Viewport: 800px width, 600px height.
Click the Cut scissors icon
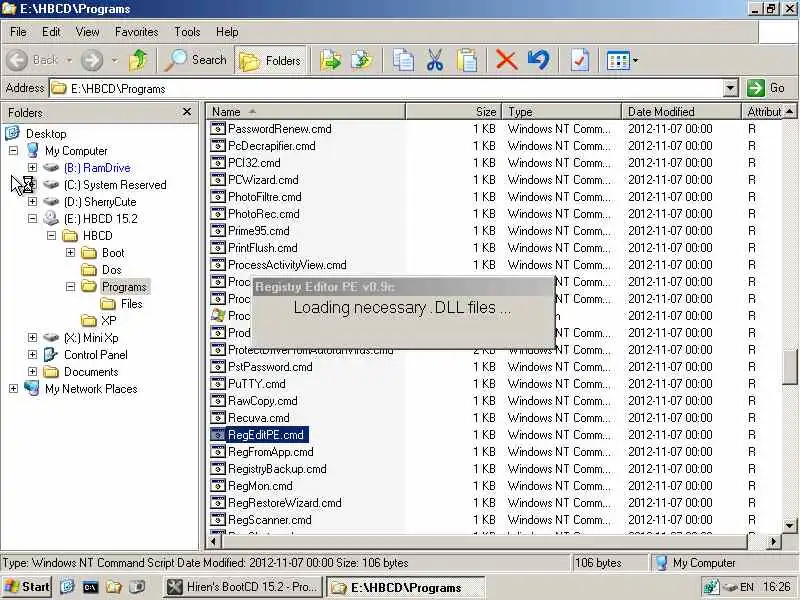(435, 60)
